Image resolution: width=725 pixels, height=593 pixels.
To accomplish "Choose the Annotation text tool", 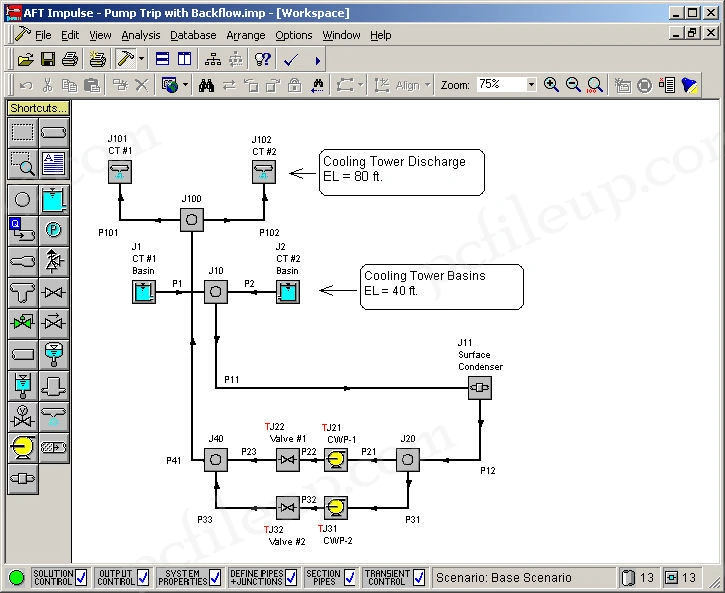I will (x=54, y=162).
